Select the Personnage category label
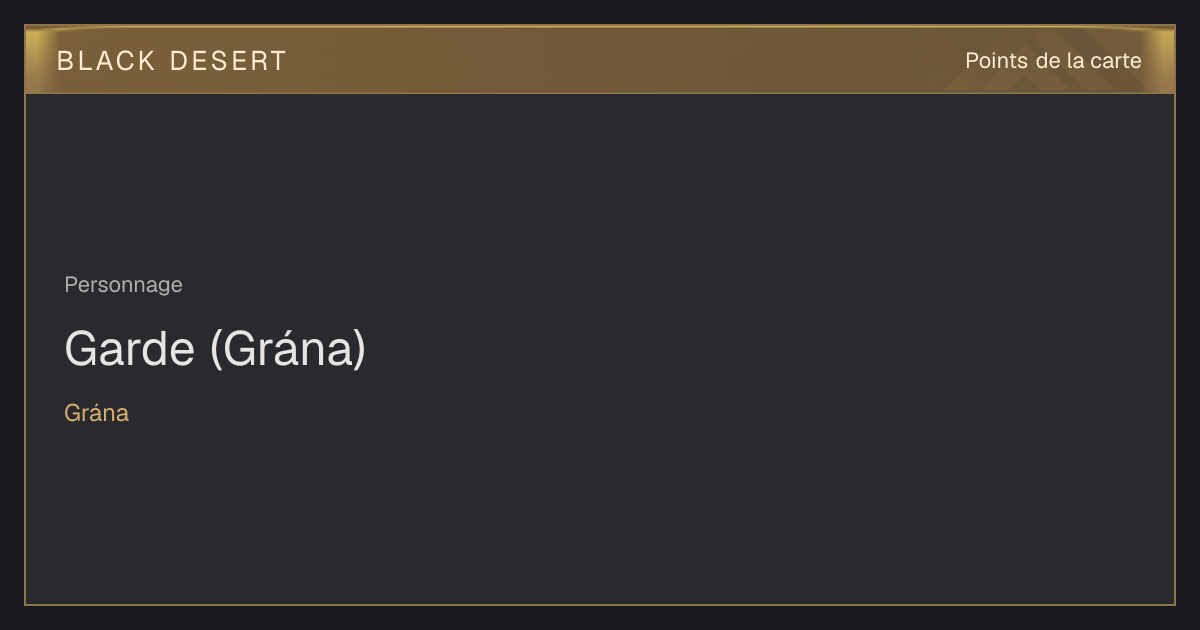 click(x=123, y=285)
